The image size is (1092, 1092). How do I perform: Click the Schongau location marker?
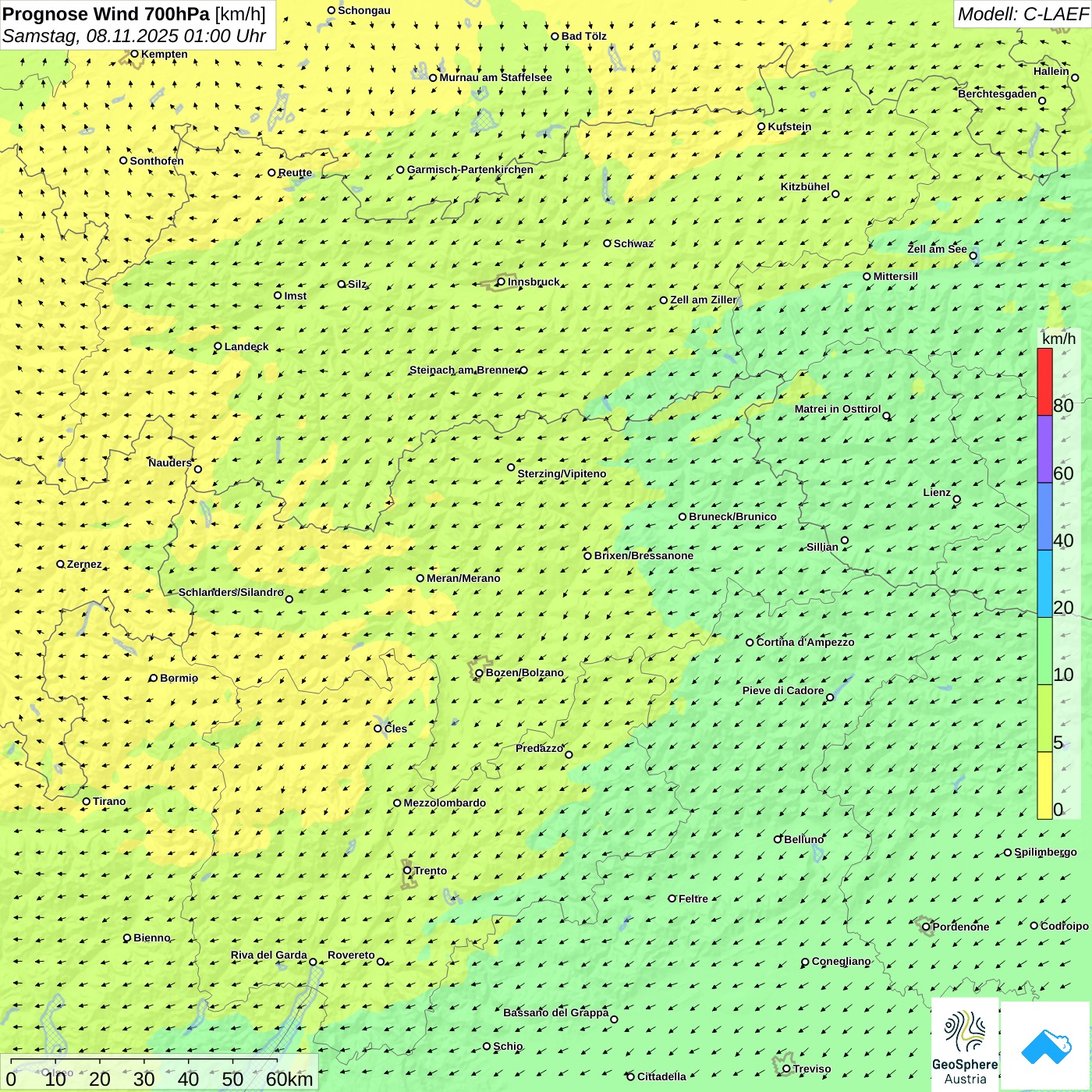pos(331,10)
